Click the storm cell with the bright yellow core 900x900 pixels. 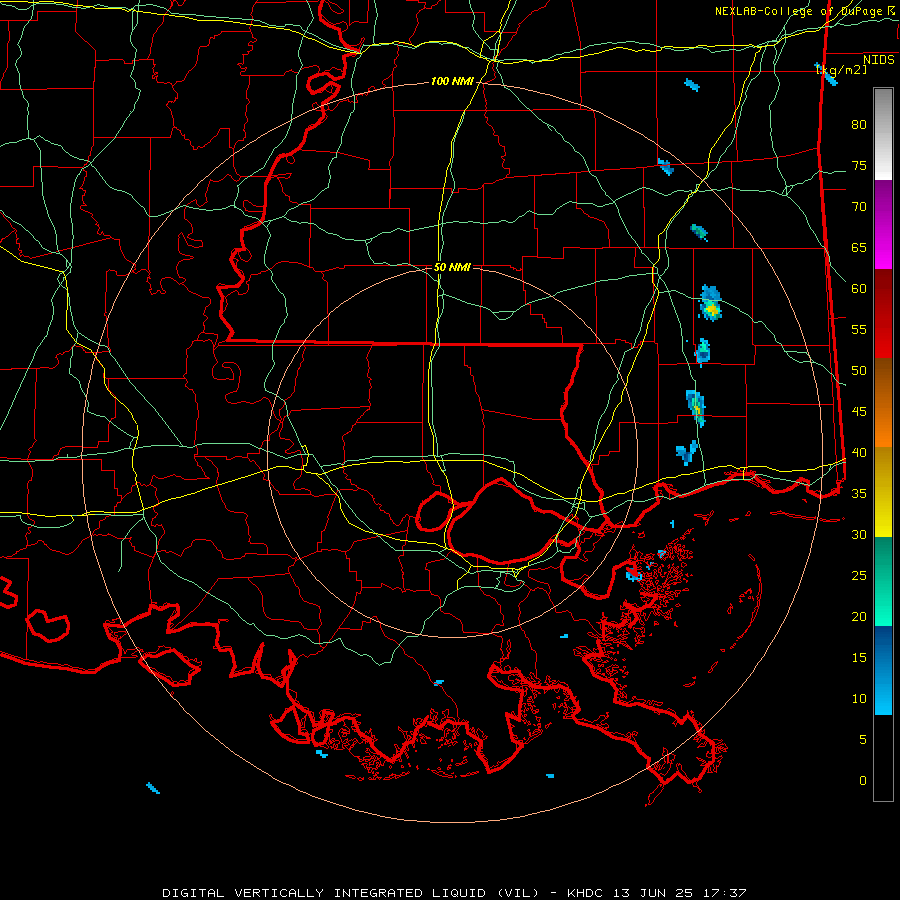pos(711,304)
